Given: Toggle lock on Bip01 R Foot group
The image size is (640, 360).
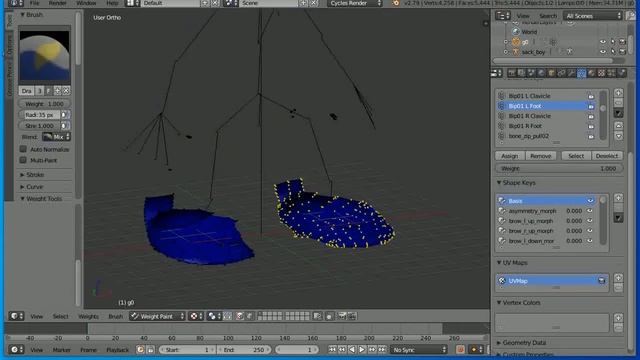Looking at the screenshot, I should (x=591, y=126).
